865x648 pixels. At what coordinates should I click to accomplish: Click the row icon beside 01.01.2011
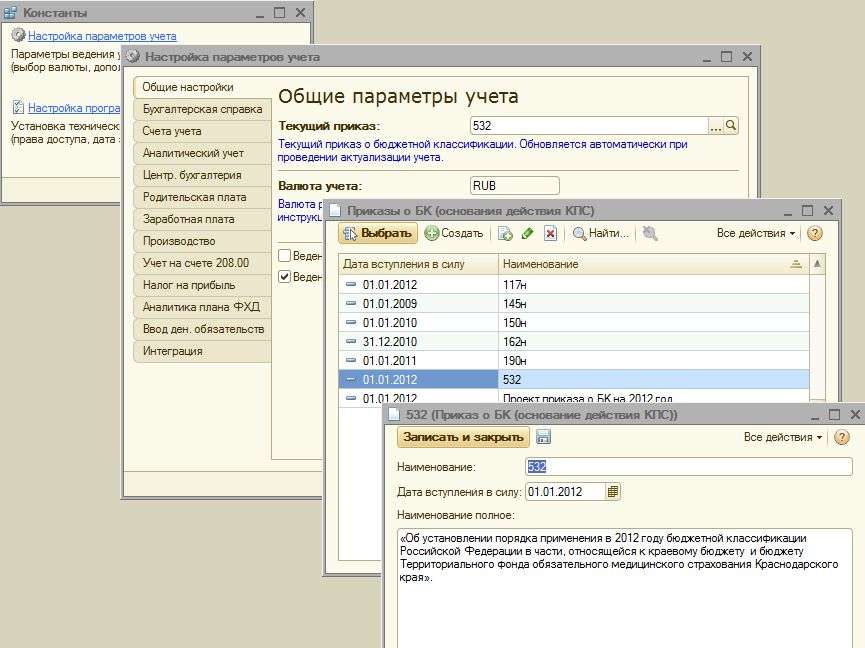click(351, 360)
